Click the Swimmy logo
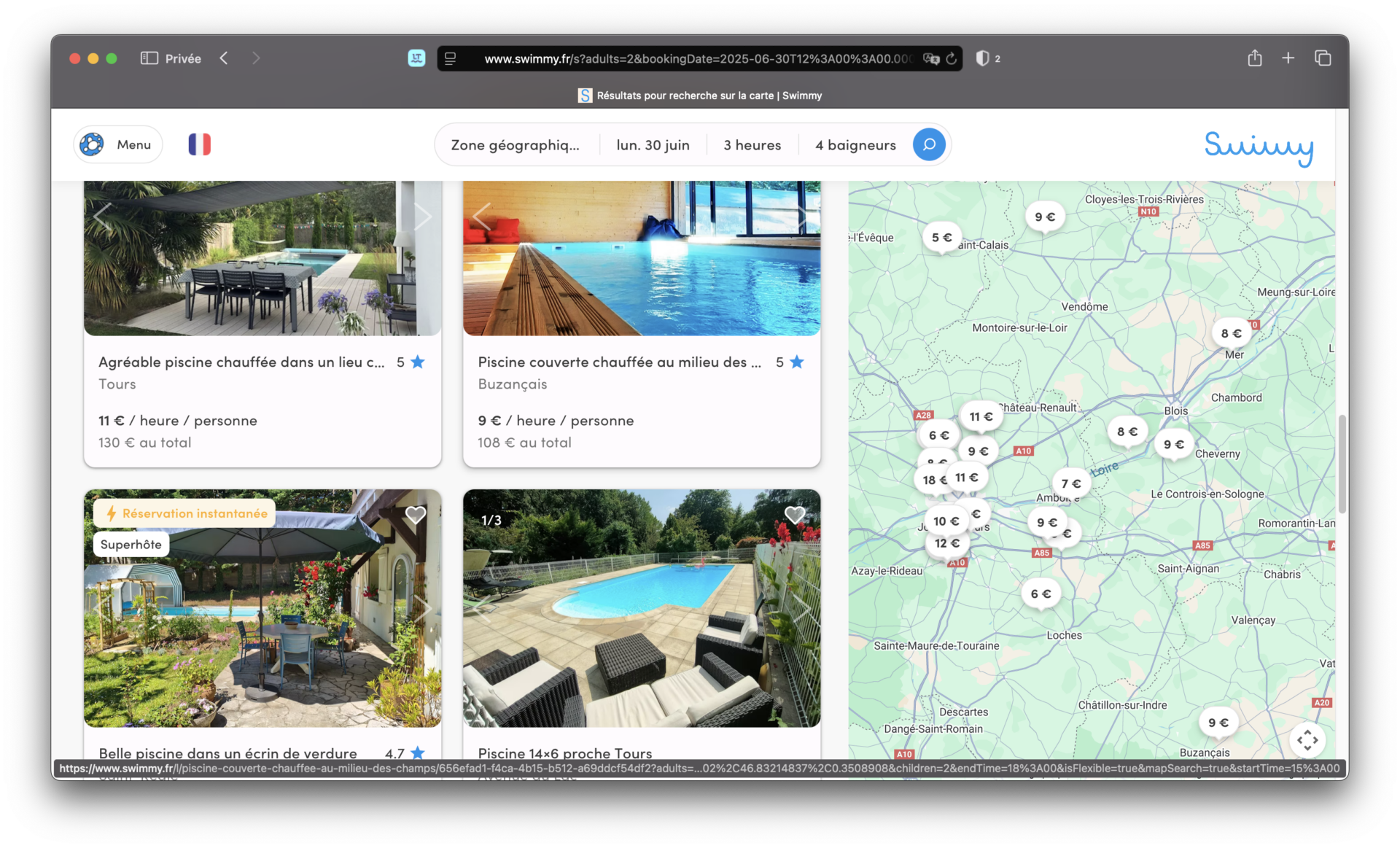 coord(1259,147)
